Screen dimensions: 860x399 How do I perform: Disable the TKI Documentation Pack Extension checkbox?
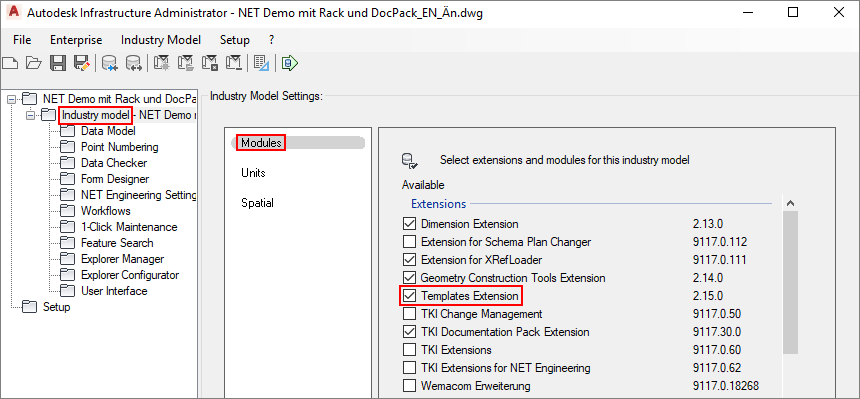click(409, 331)
